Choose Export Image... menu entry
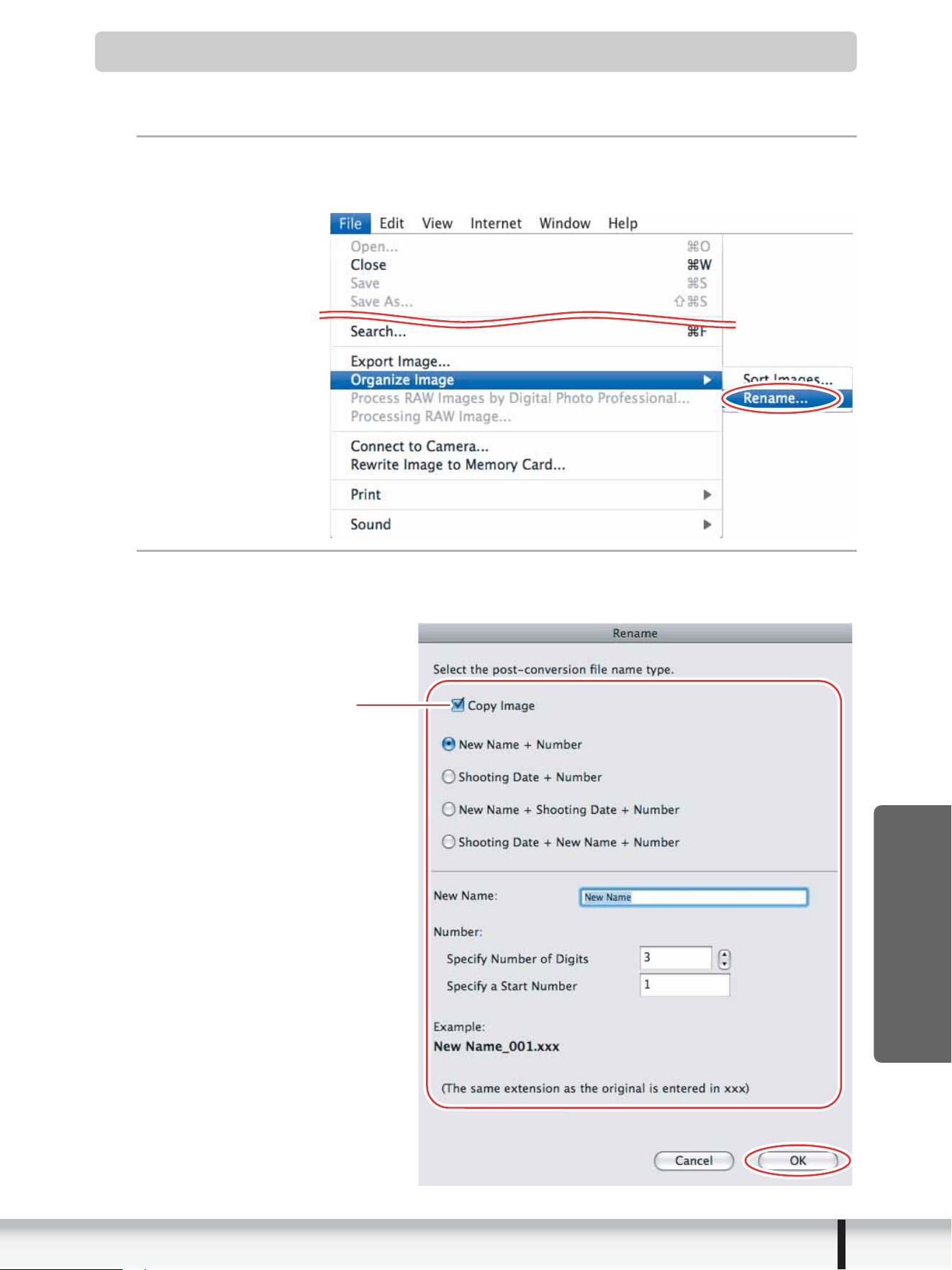Screen dimensions: 952x1270 pyautogui.click(x=526, y=361)
